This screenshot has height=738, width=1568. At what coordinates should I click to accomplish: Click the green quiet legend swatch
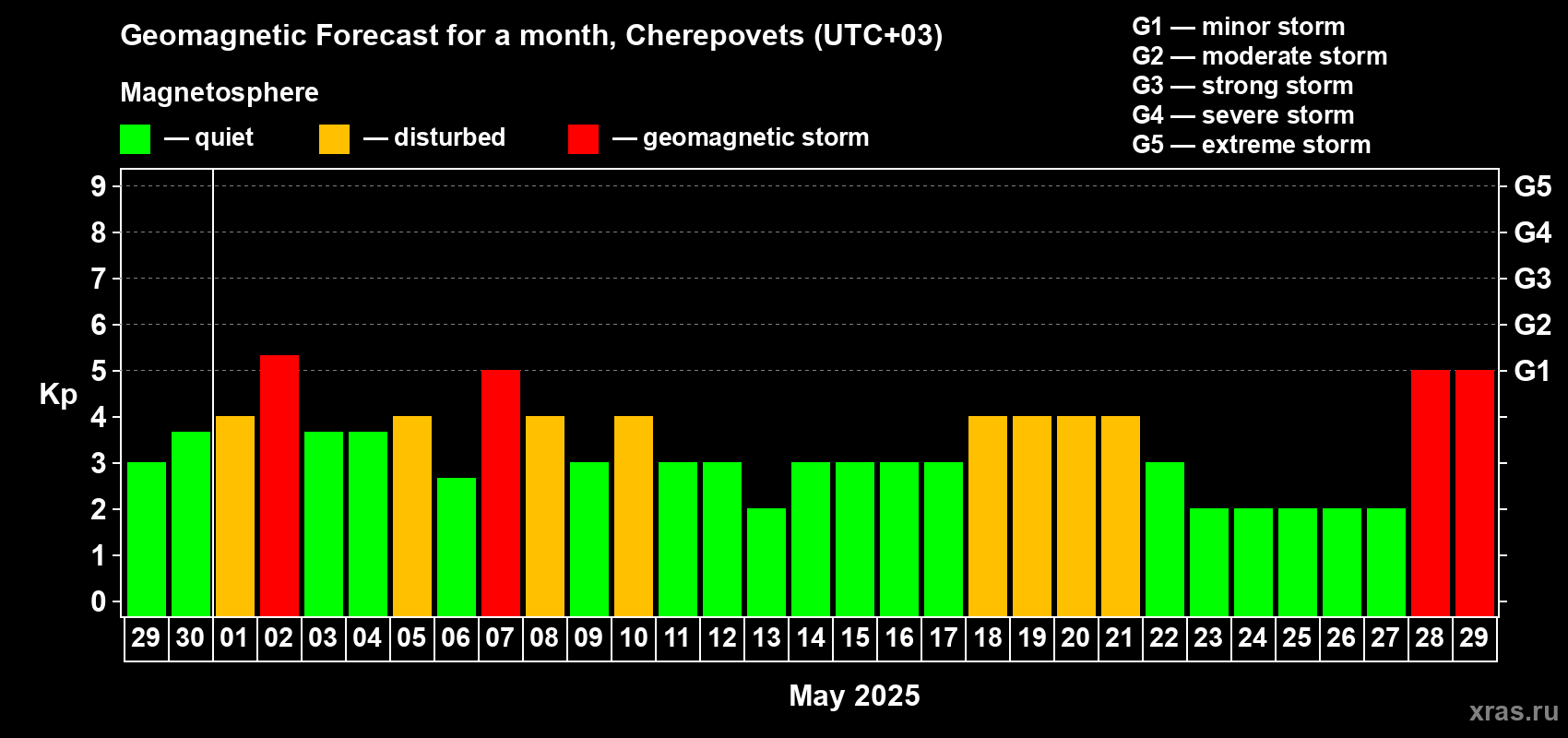(x=135, y=139)
